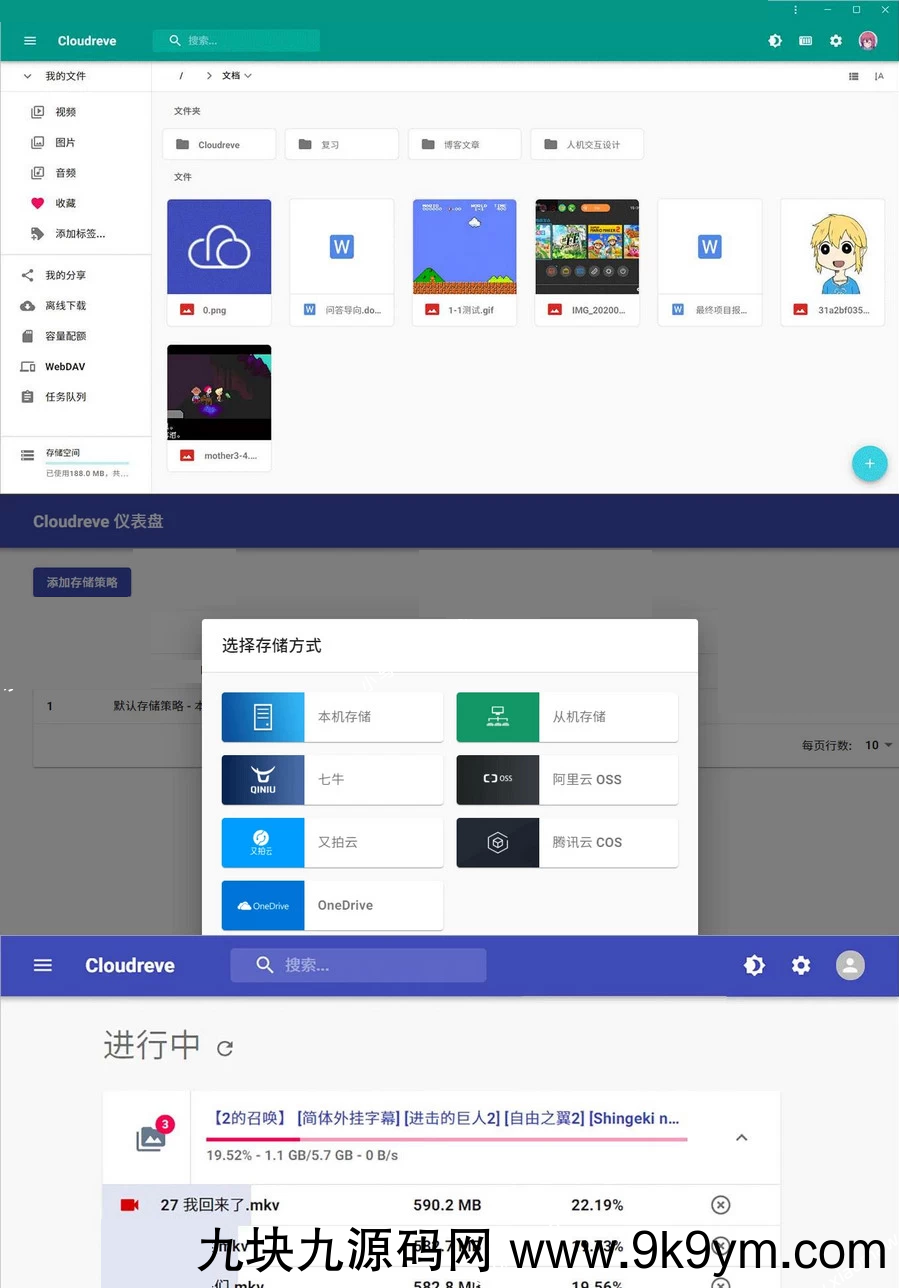
Task: Open WebDAV in the sidebar
Action: pyautogui.click(x=64, y=367)
